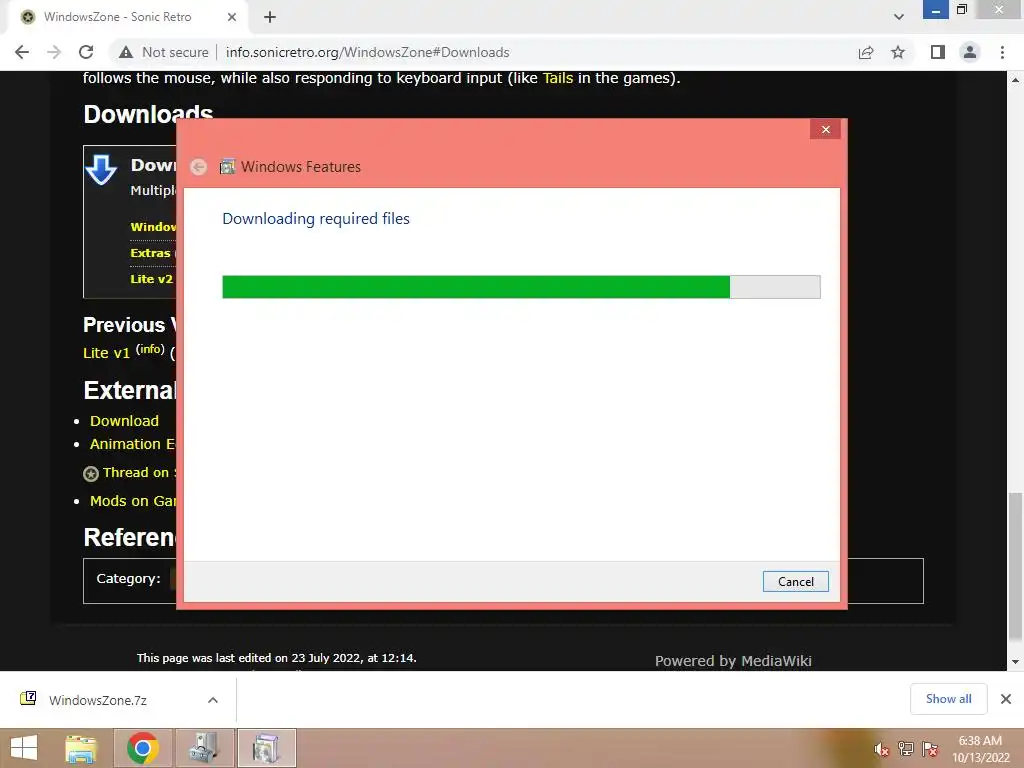Screen dimensions: 1024x768
Task: Open the Control Panel taskbar item
Action: (204, 748)
